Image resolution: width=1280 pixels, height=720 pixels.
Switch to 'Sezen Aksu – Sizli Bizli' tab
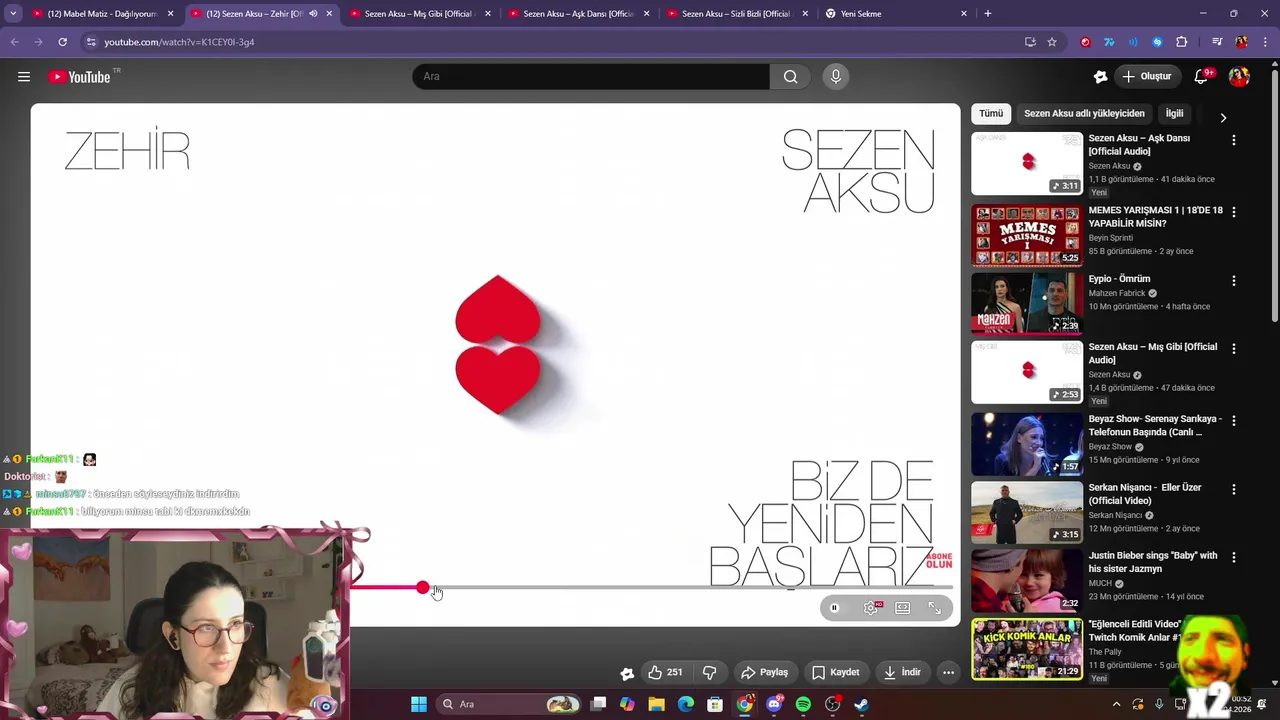click(x=736, y=14)
